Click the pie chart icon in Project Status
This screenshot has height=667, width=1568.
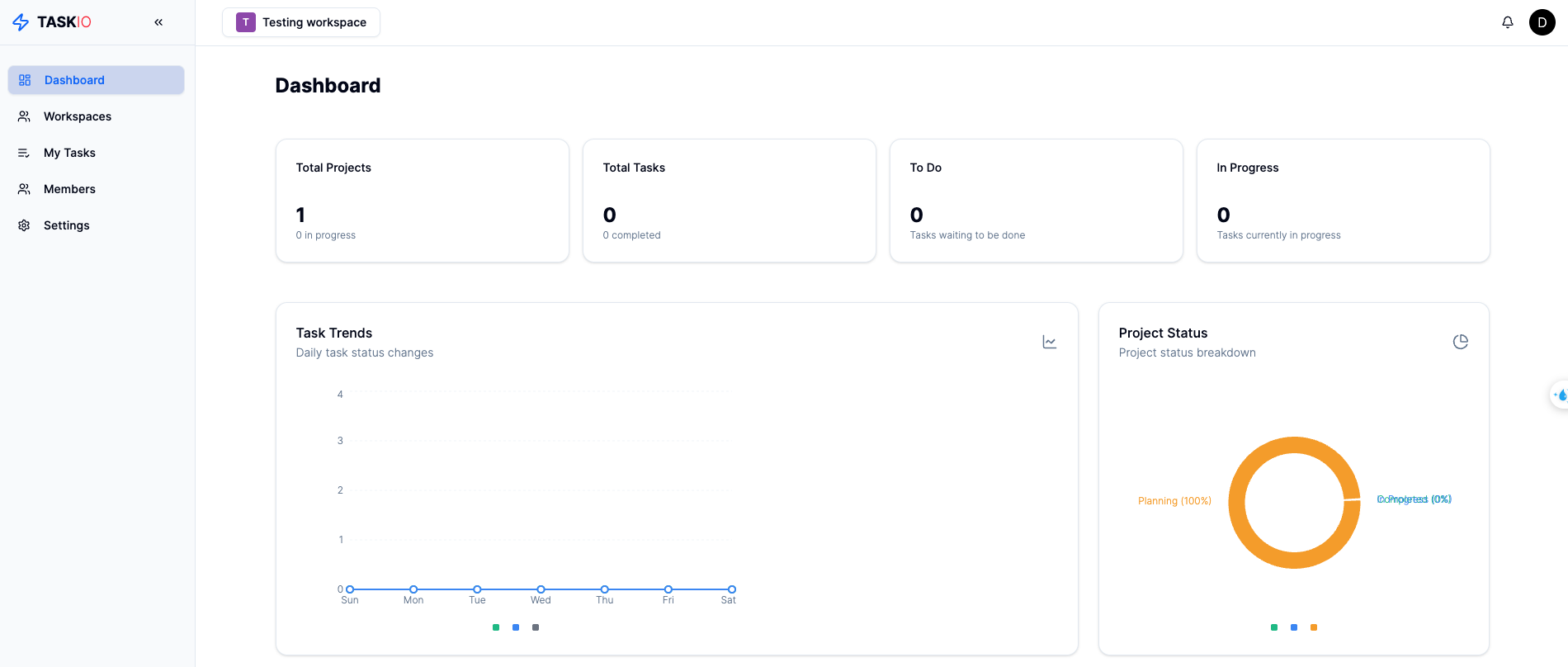[1460, 342]
